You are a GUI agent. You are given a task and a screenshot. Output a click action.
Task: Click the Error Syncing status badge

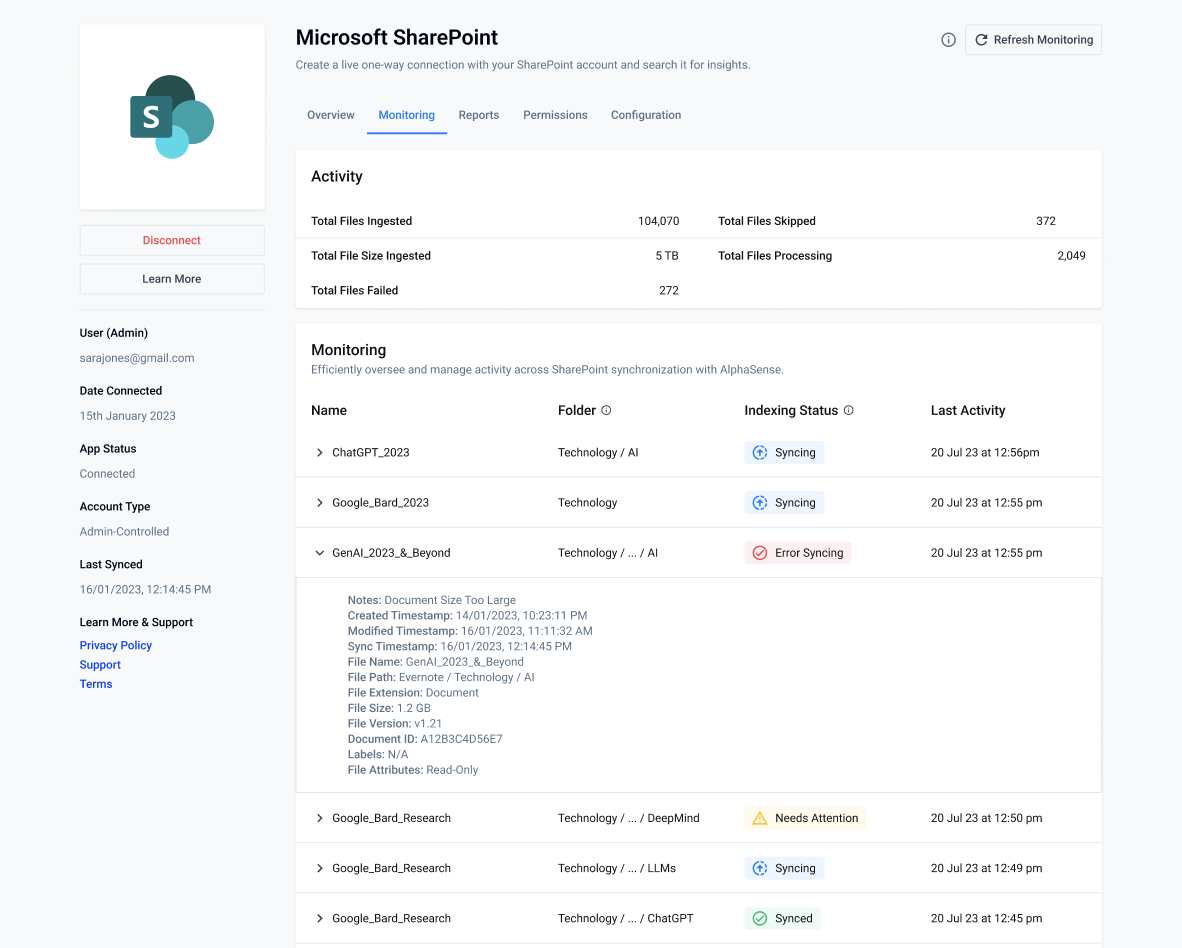[798, 552]
